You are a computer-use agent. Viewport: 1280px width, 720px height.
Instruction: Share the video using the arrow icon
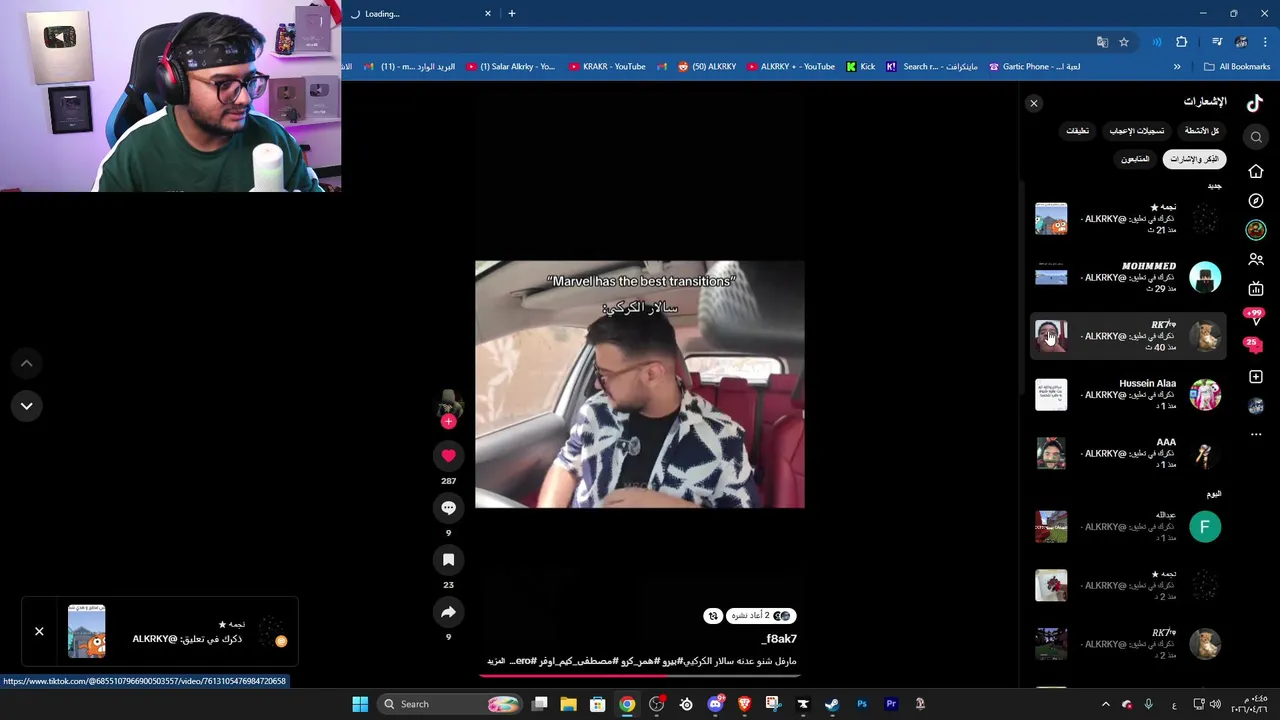(448, 612)
